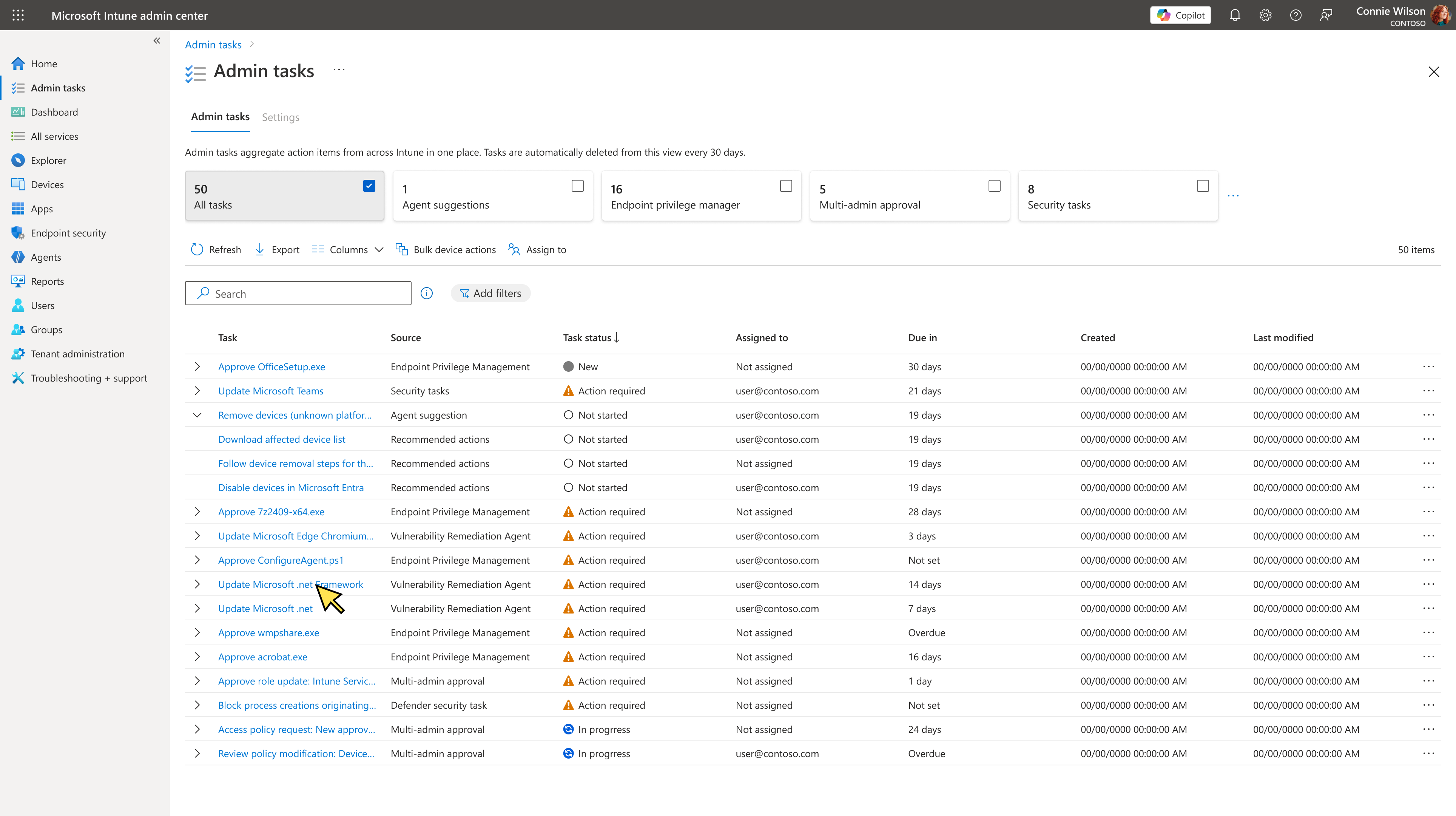
Task: Open the Columns dropdown
Action: click(x=348, y=250)
